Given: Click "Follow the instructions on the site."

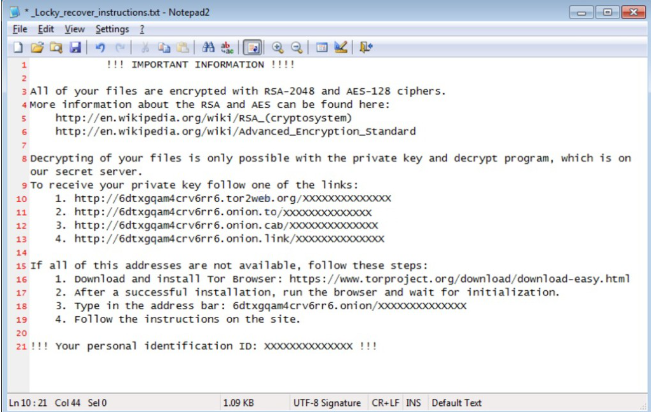Looking at the screenshot, I should 187,319.
